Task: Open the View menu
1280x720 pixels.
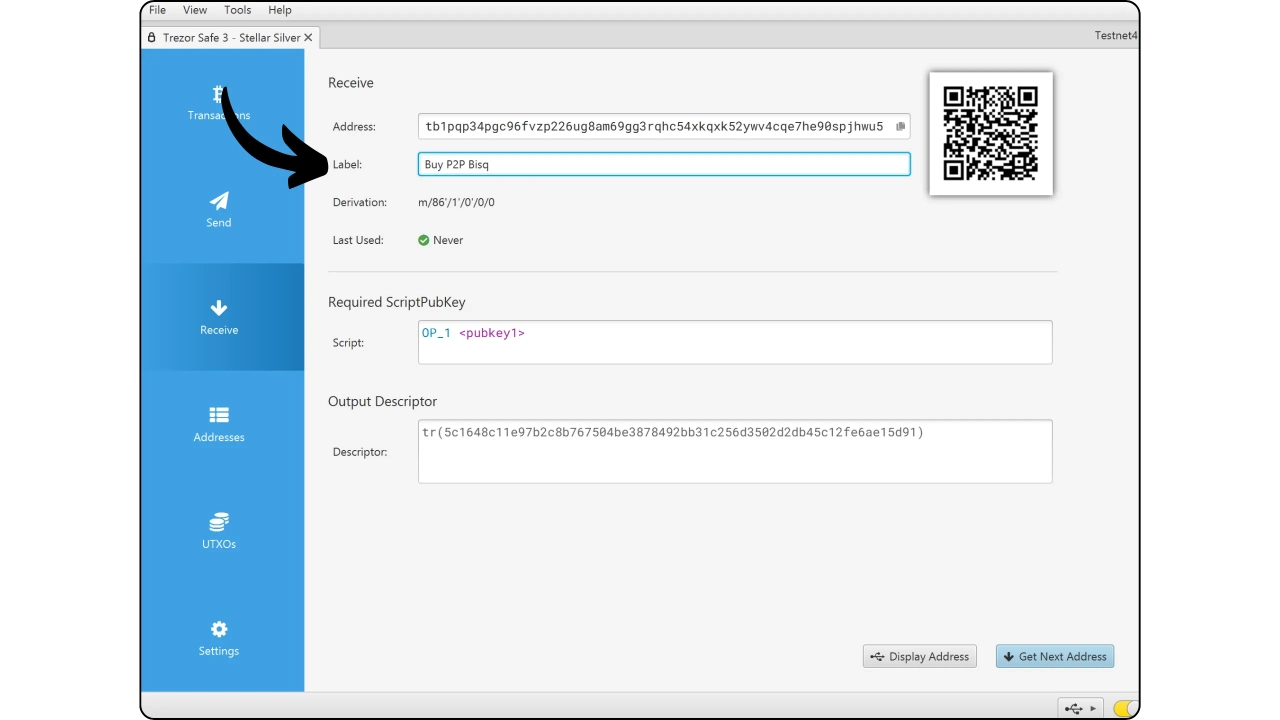Action: pyautogui.click(x=195, y=10)
